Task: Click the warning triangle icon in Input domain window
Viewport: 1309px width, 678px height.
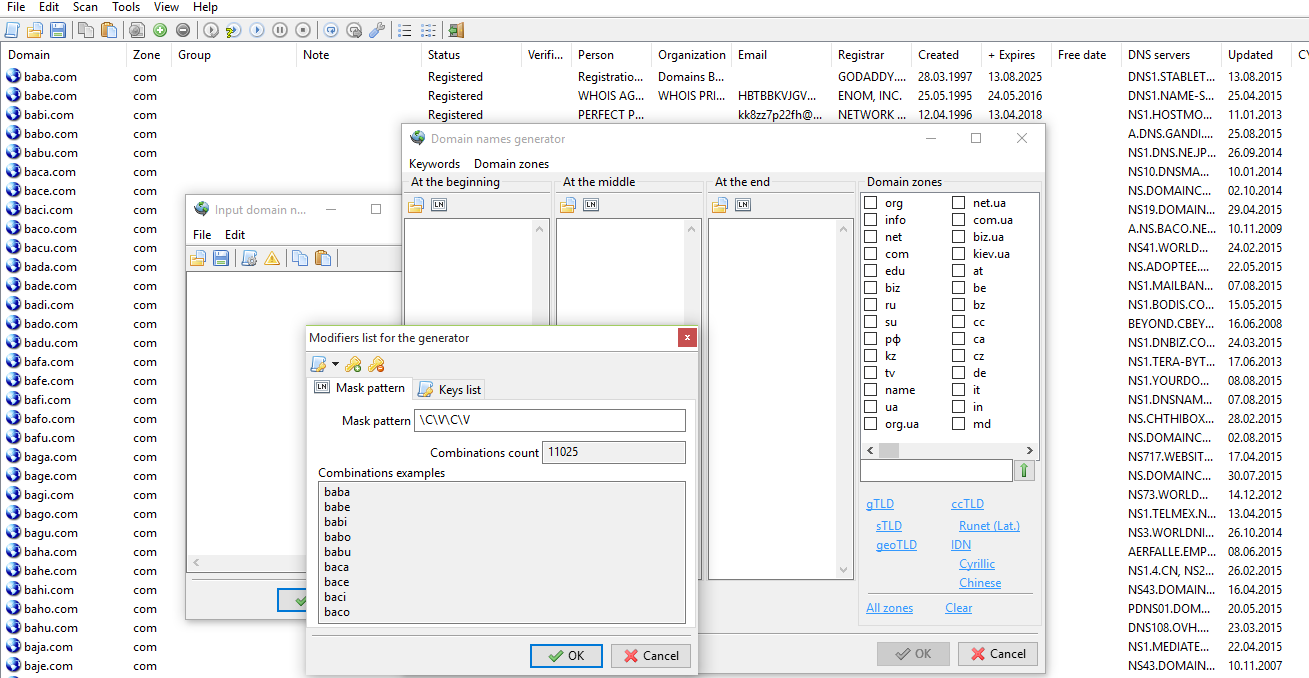Action: pyautogui.click(x=272, y=258)
